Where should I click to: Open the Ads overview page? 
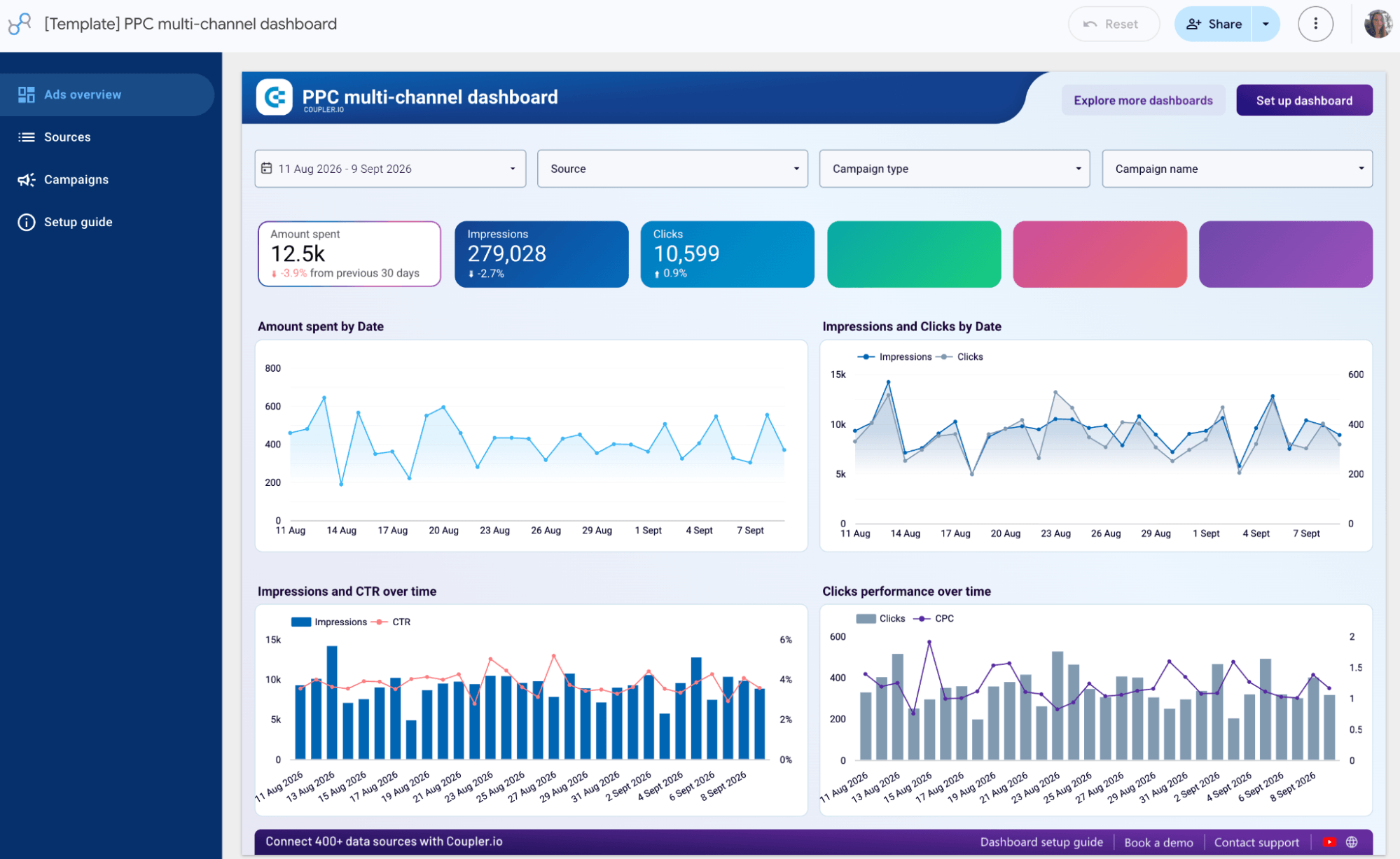(x=107, y=95)
